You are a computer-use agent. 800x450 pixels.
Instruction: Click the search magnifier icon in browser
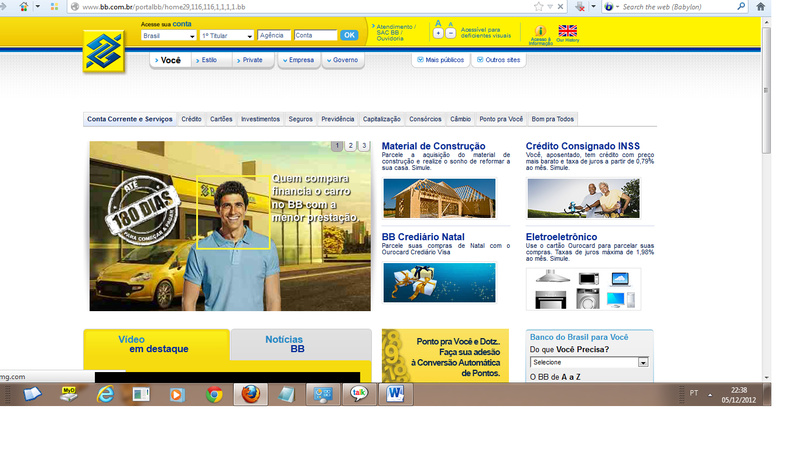[741, 7]
